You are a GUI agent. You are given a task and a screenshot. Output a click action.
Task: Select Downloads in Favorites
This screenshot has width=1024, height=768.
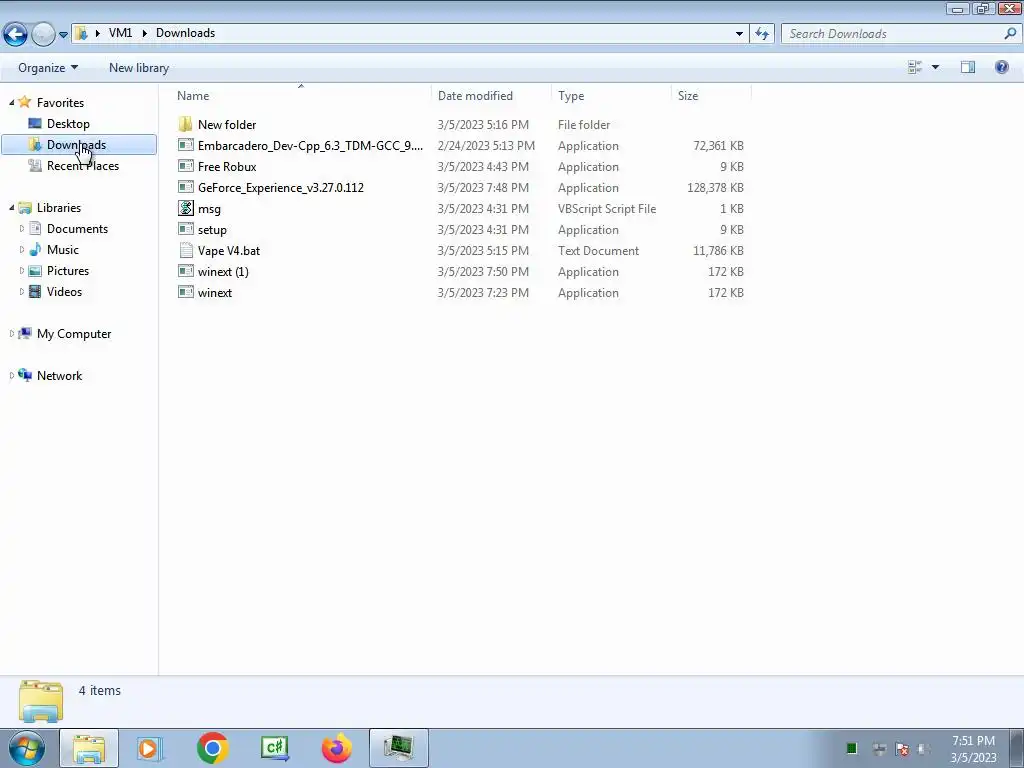(76, 144)
